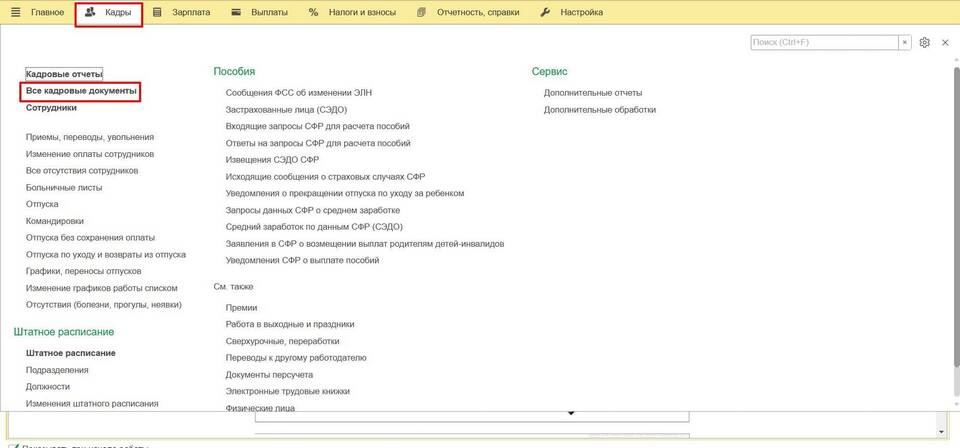The image size is (960, 448).
Task: Clear the search field with the x button
Action: pos(905,43)
